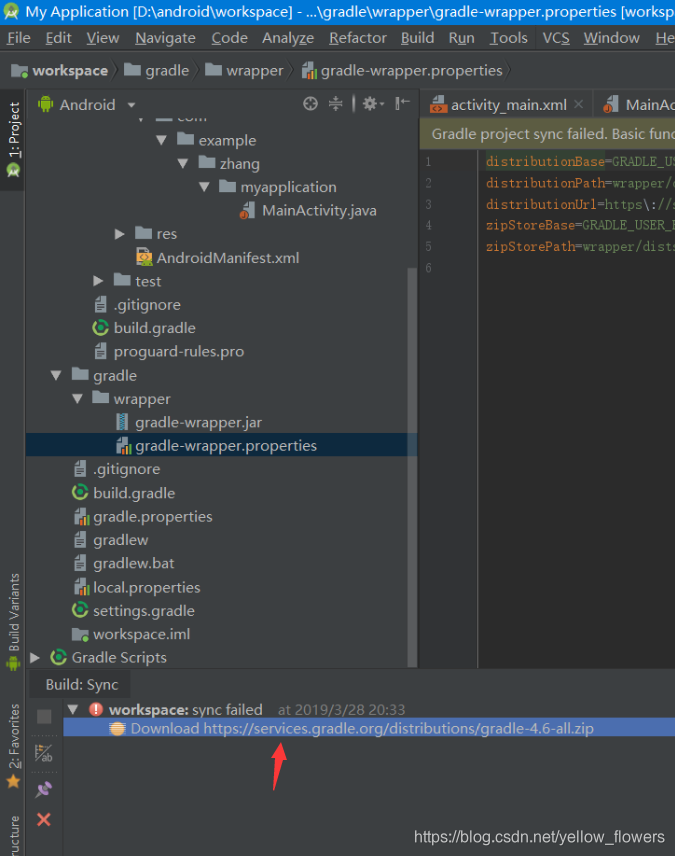This screenshot has height=856, width=675.
Task: Close the Build panel with red X
Action: pos(44,819)
